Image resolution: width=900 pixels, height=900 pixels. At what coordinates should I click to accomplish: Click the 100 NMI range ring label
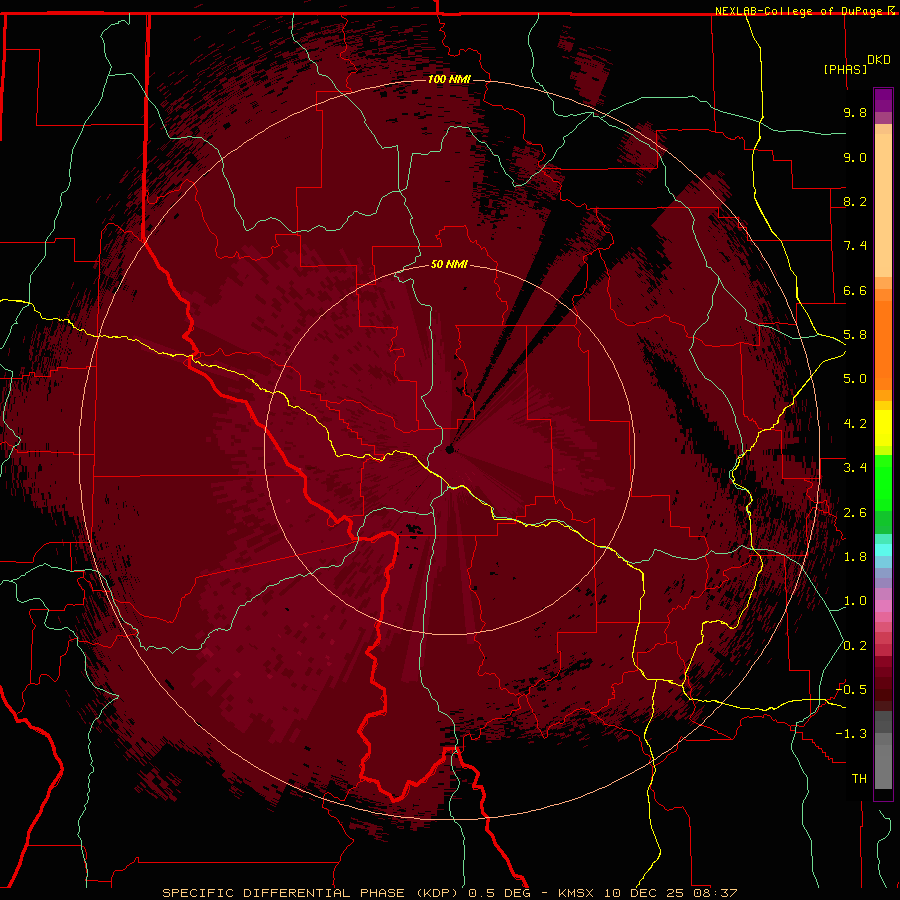[x=449, y=79]
